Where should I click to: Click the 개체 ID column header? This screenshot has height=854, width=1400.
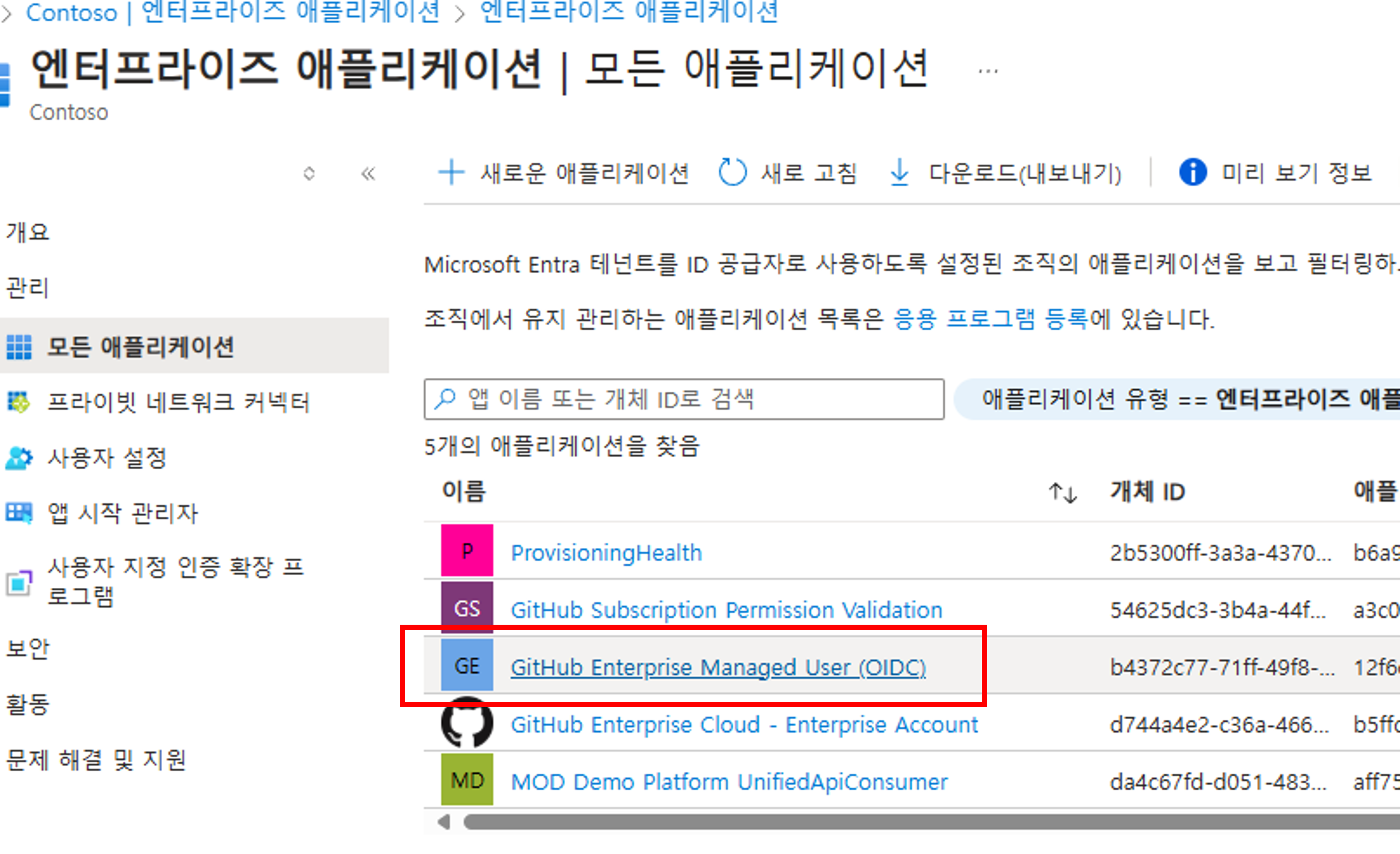(x=1147, y=492)
